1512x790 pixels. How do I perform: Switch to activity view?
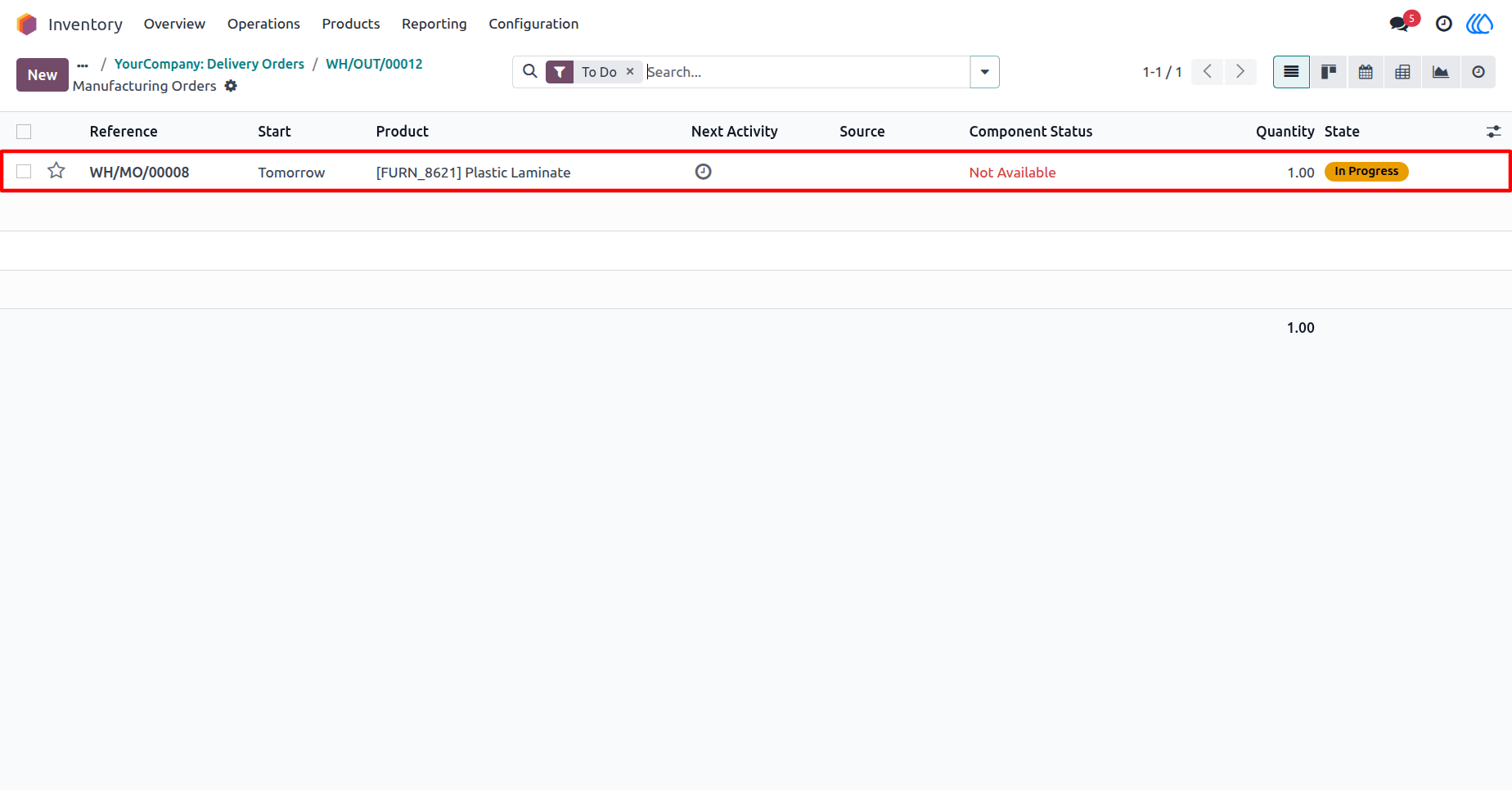tap(1478, 72)
